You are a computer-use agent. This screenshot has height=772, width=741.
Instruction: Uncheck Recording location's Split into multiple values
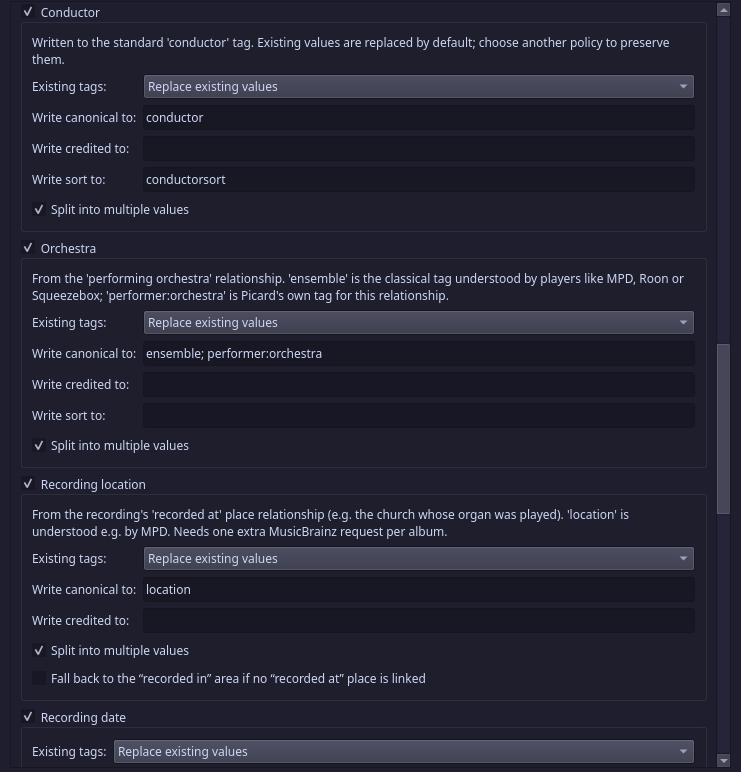coord(39,650)
